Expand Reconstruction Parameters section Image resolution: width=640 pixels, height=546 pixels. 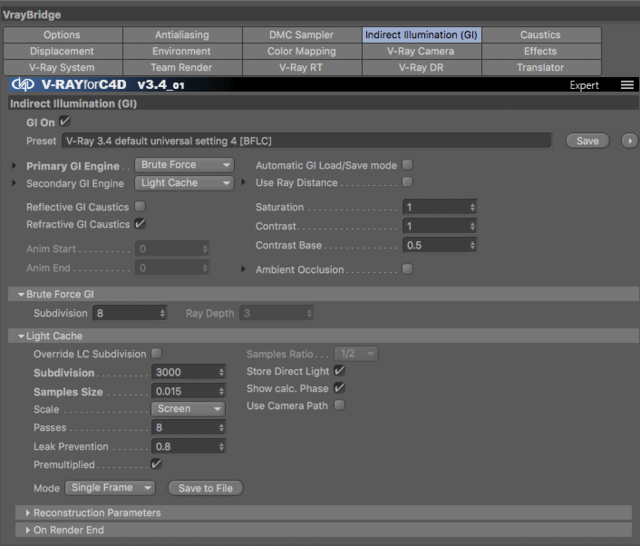click(28, 513)
